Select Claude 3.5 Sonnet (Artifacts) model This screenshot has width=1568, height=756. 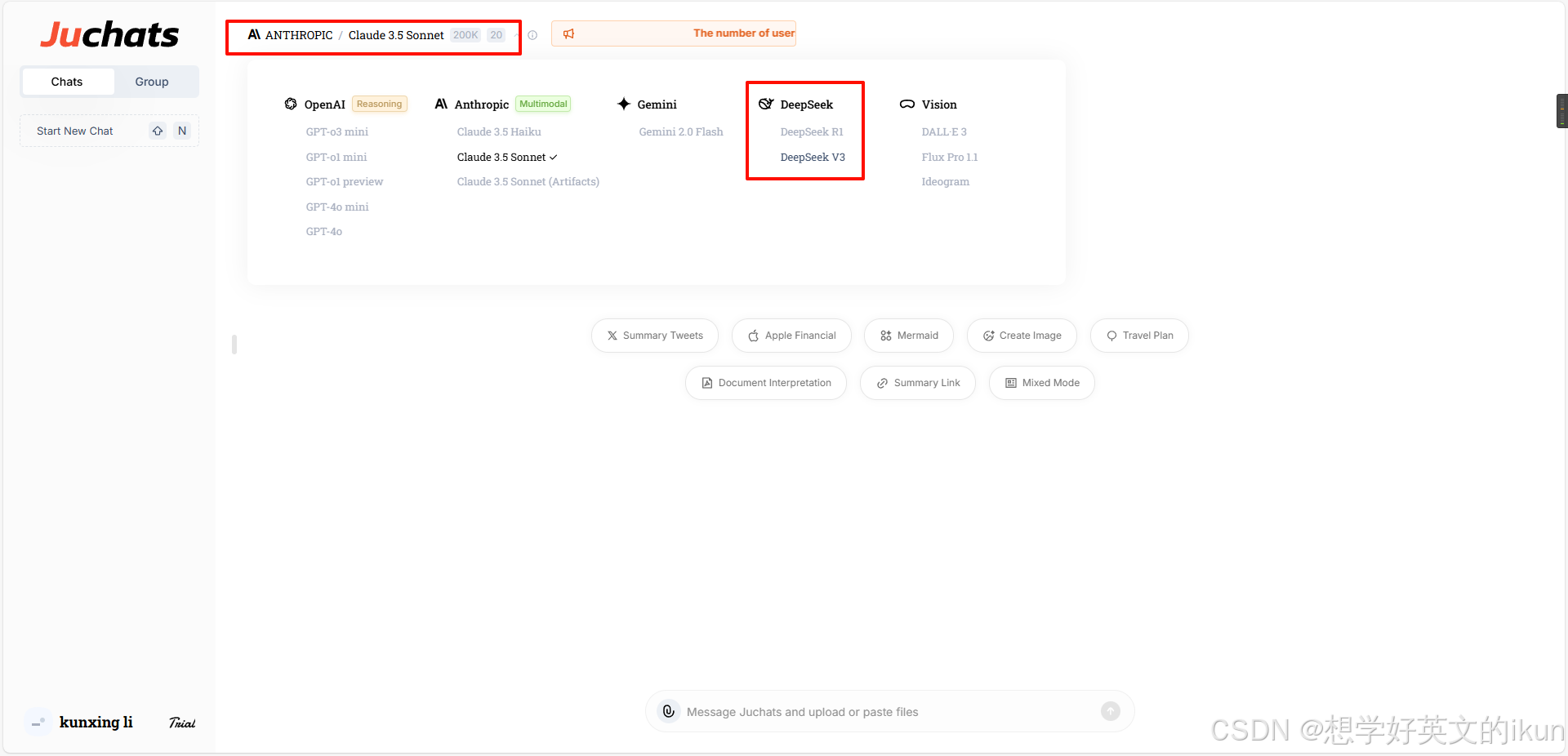(528, 181)
